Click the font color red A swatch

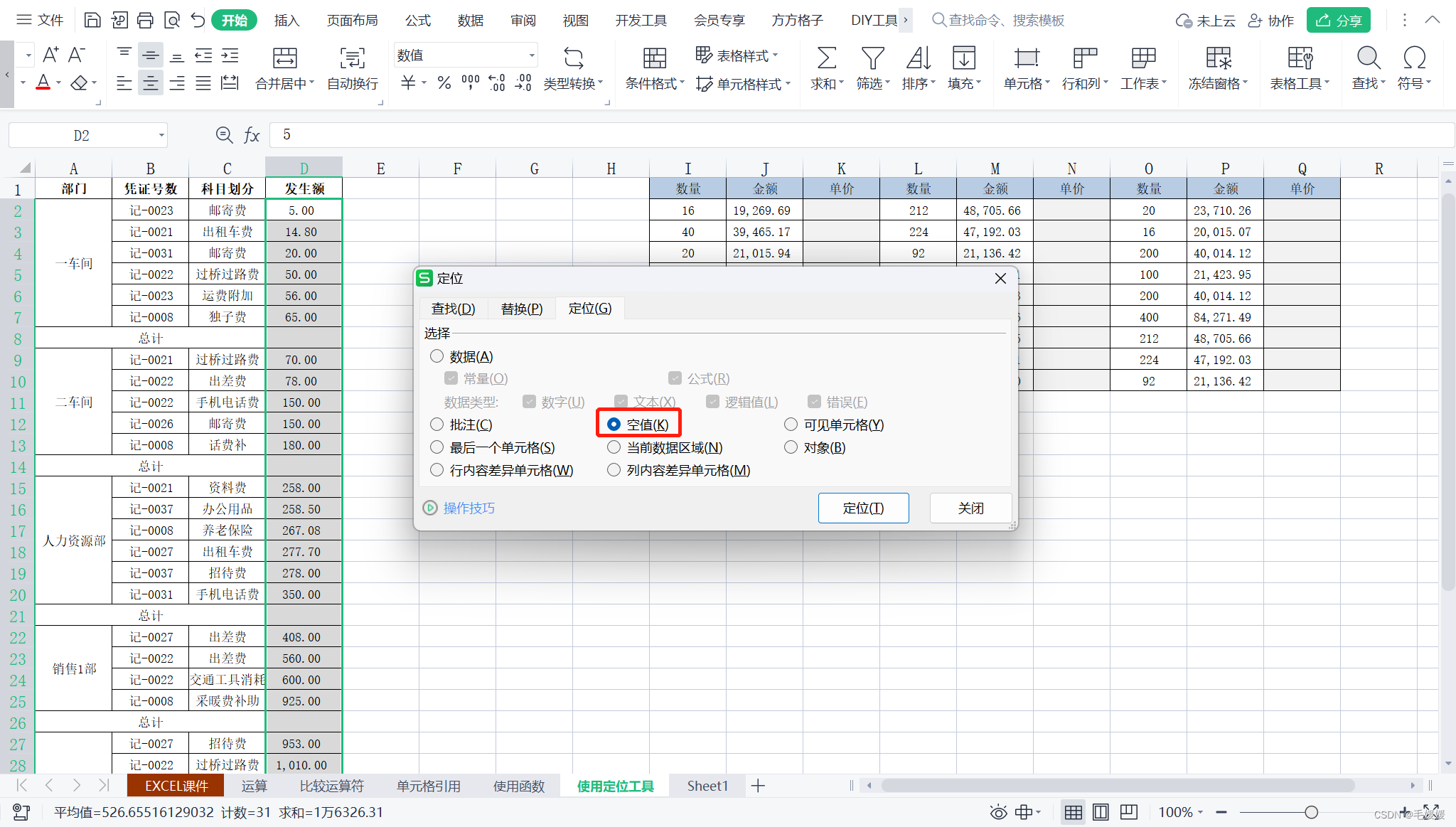[x=43, y=82]
